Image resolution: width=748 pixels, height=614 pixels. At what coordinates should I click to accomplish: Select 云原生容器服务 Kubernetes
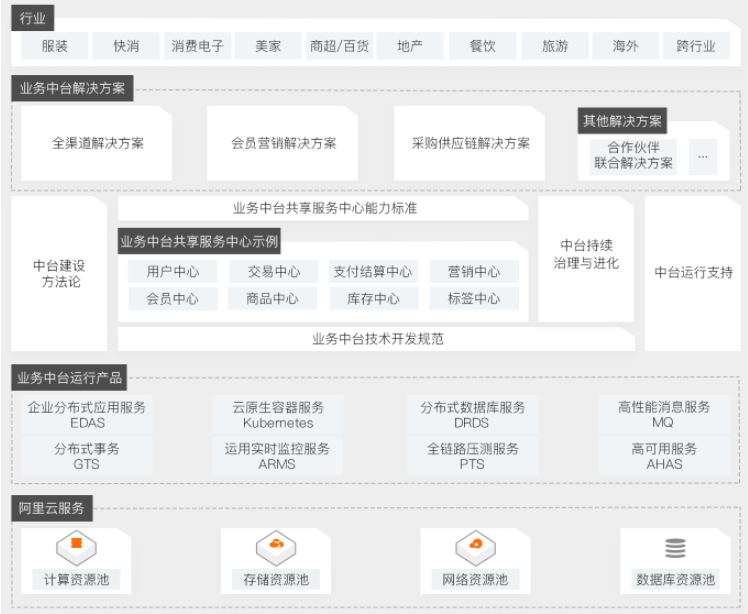coord(278,415)
